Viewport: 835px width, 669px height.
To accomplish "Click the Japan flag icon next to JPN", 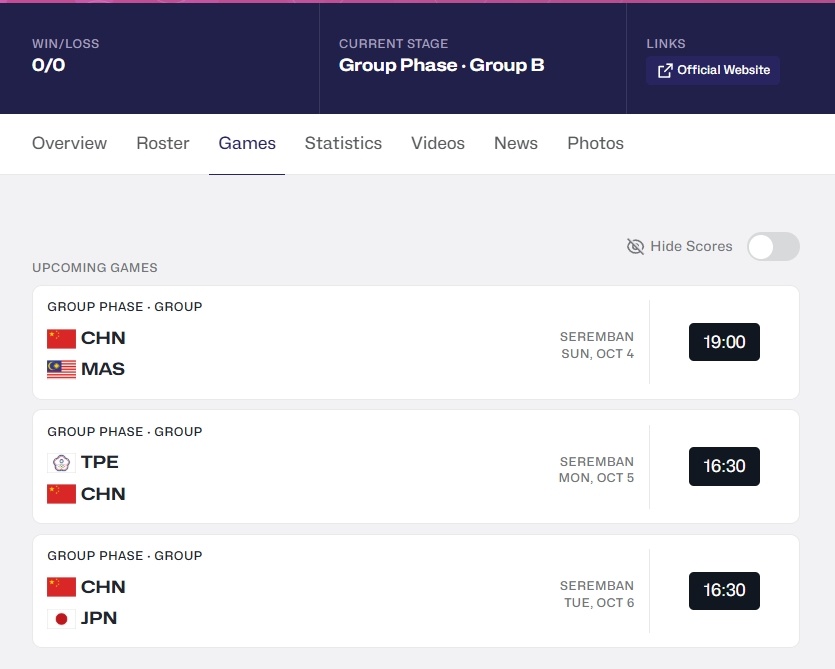I will click(x=61, y=619).
